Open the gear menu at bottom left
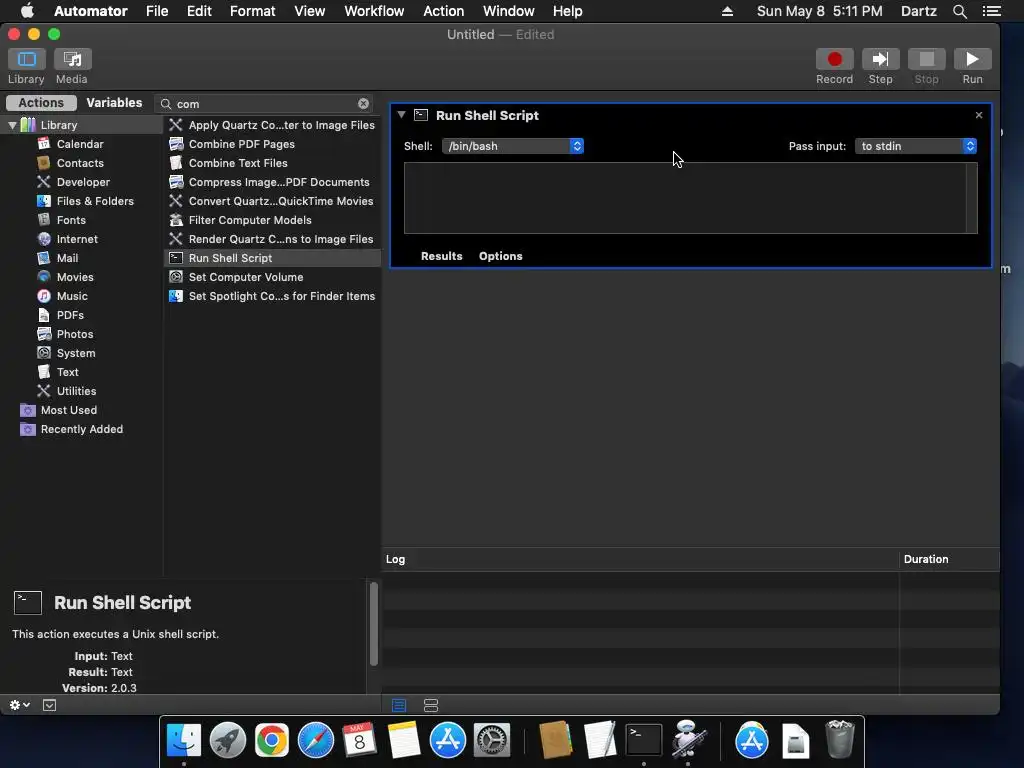 tap(20, 705)
